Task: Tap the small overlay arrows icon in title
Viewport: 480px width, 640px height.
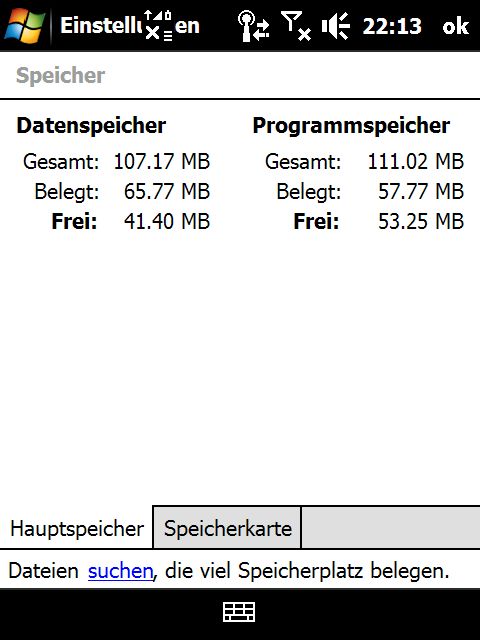Action: tap(158, 26)
